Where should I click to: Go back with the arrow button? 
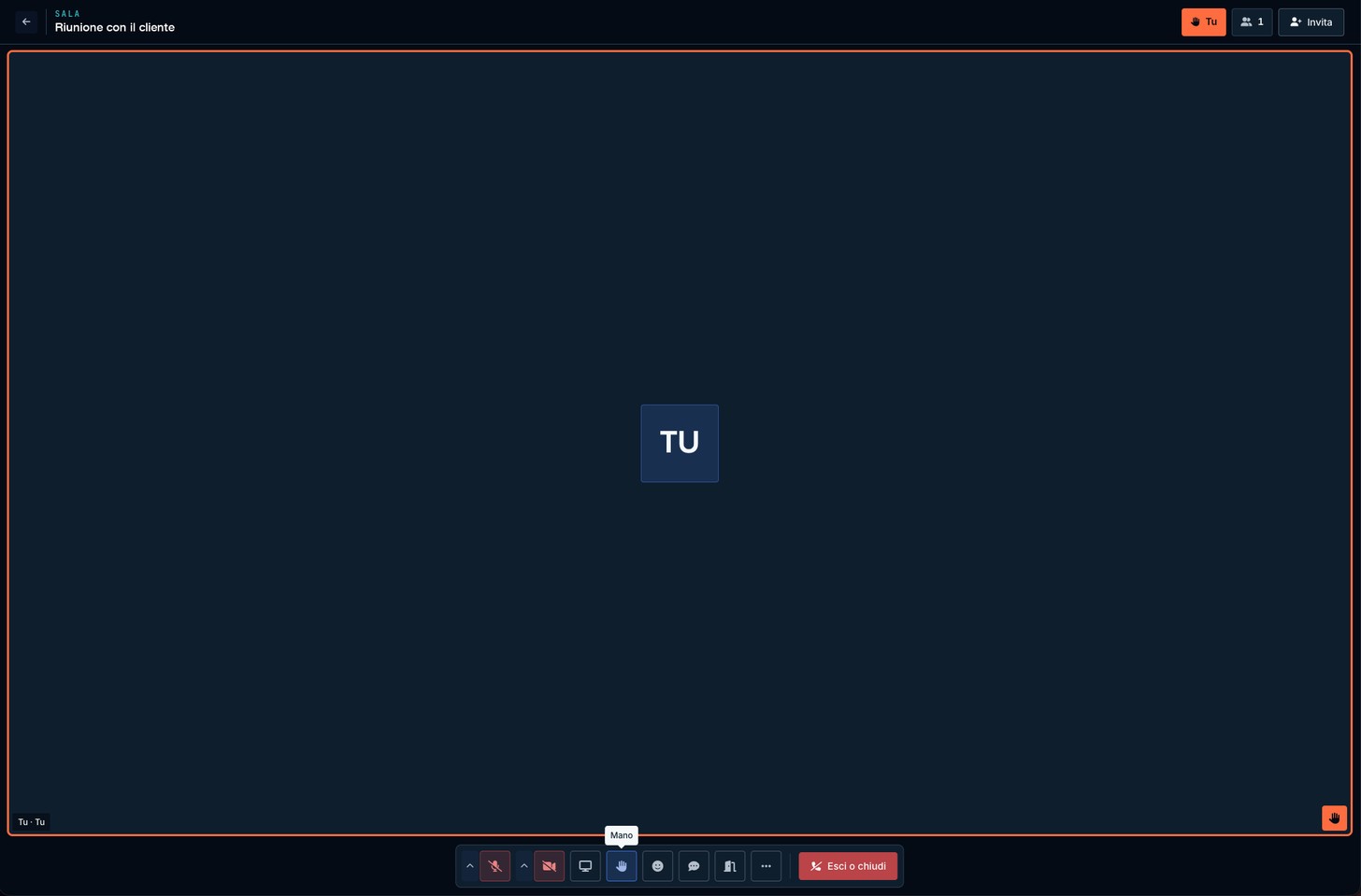(26, 21)
